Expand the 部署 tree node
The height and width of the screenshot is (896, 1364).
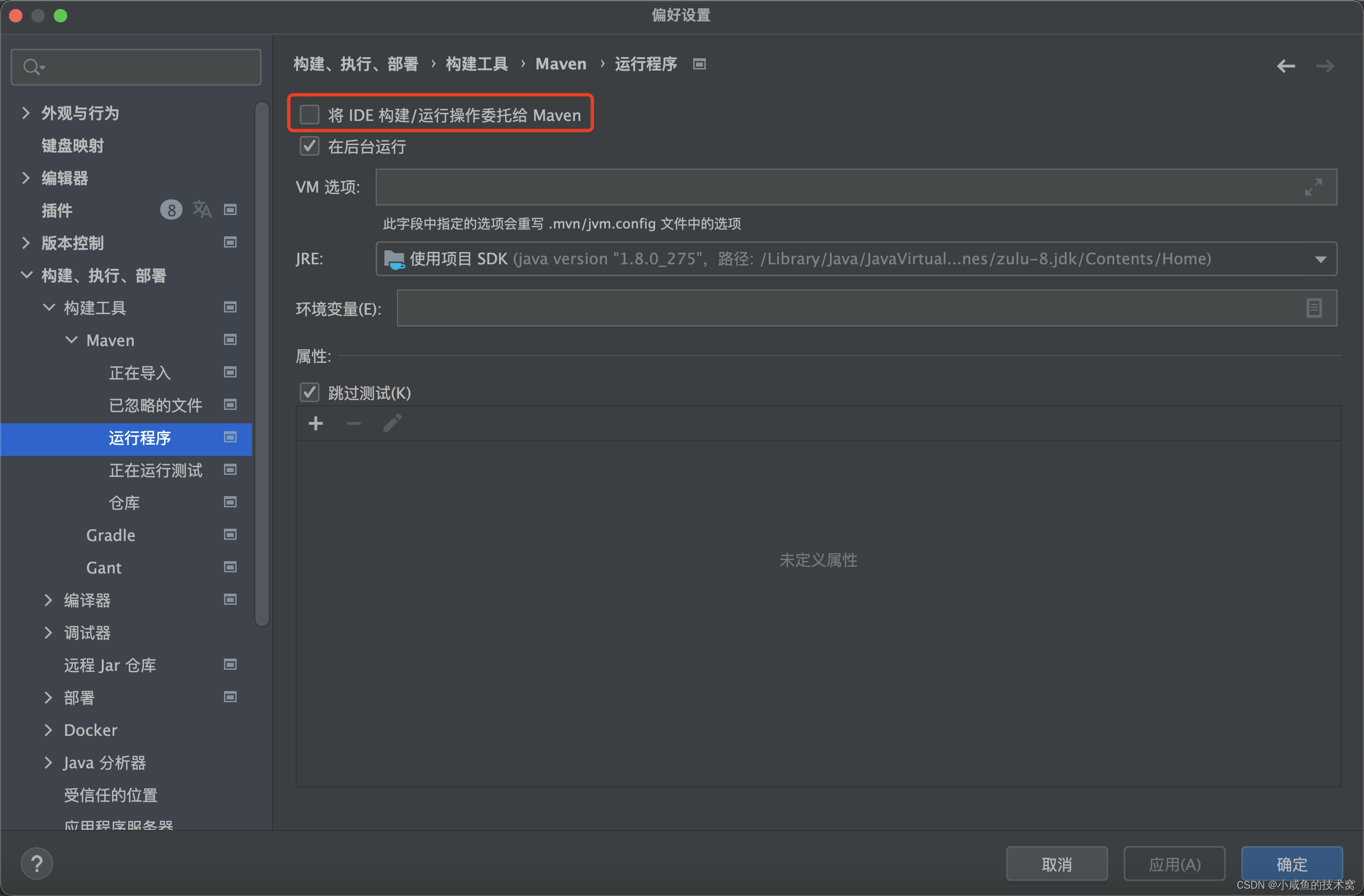pos(49,697)
